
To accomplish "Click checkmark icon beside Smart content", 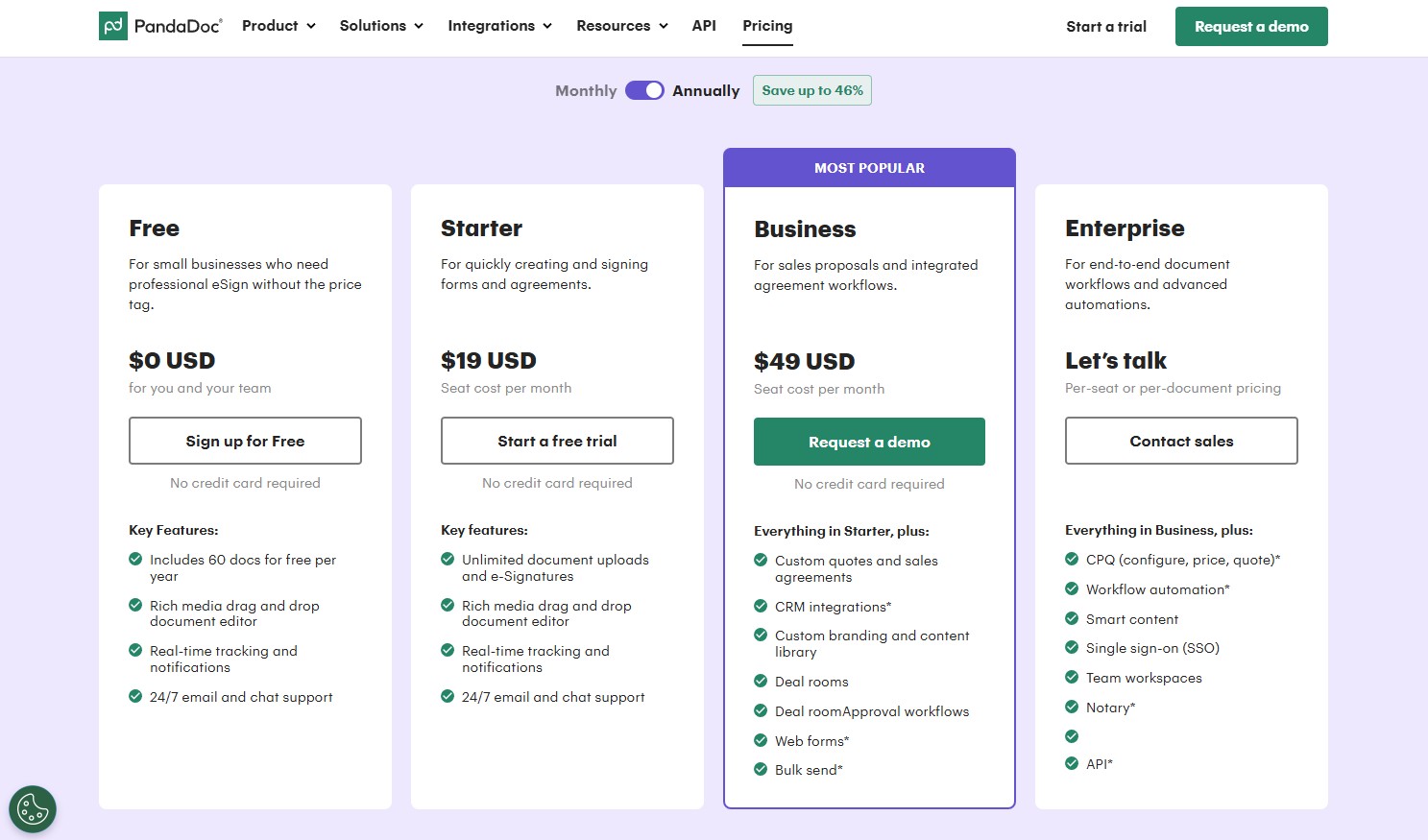I will tap(1072, 618).
